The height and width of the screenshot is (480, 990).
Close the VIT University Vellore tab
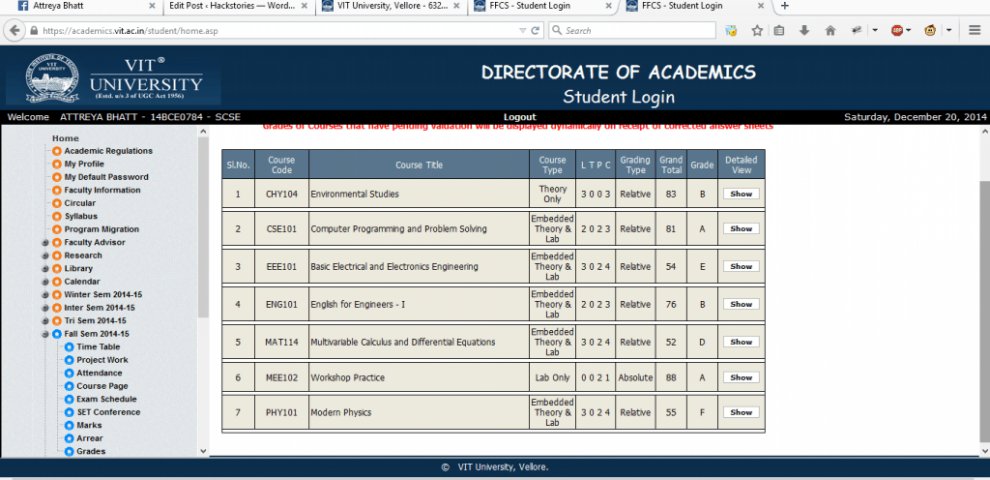tap(456, 6)
